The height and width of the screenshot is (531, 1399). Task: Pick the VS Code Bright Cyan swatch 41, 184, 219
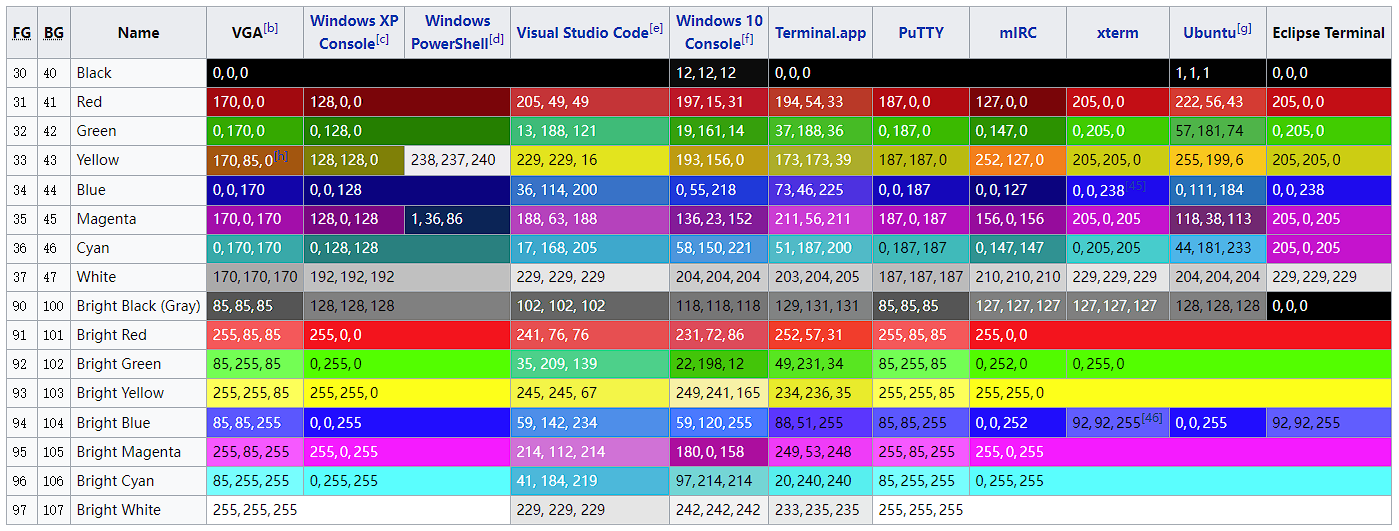(x=590, y=481)
